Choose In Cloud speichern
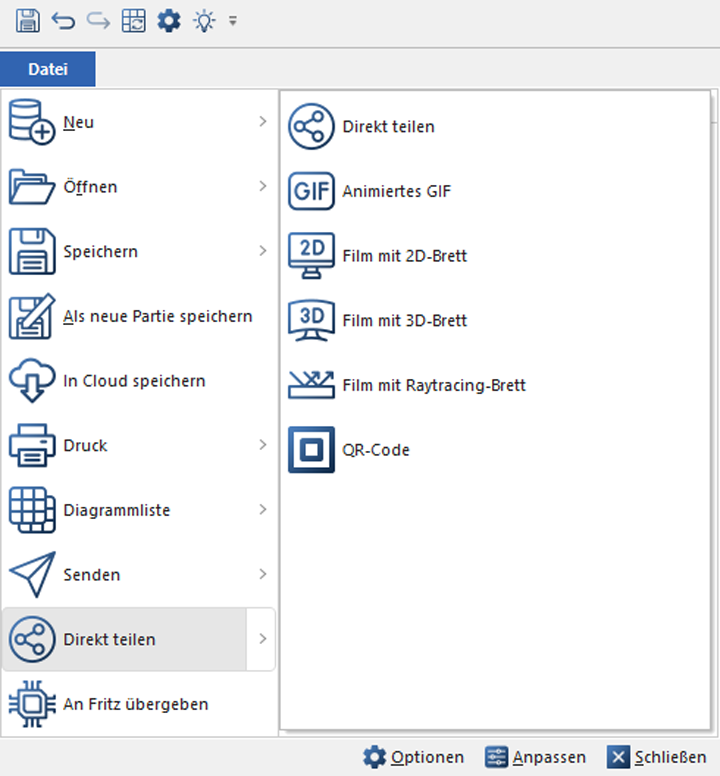This screenshot has width=720, height=776. 134,381
